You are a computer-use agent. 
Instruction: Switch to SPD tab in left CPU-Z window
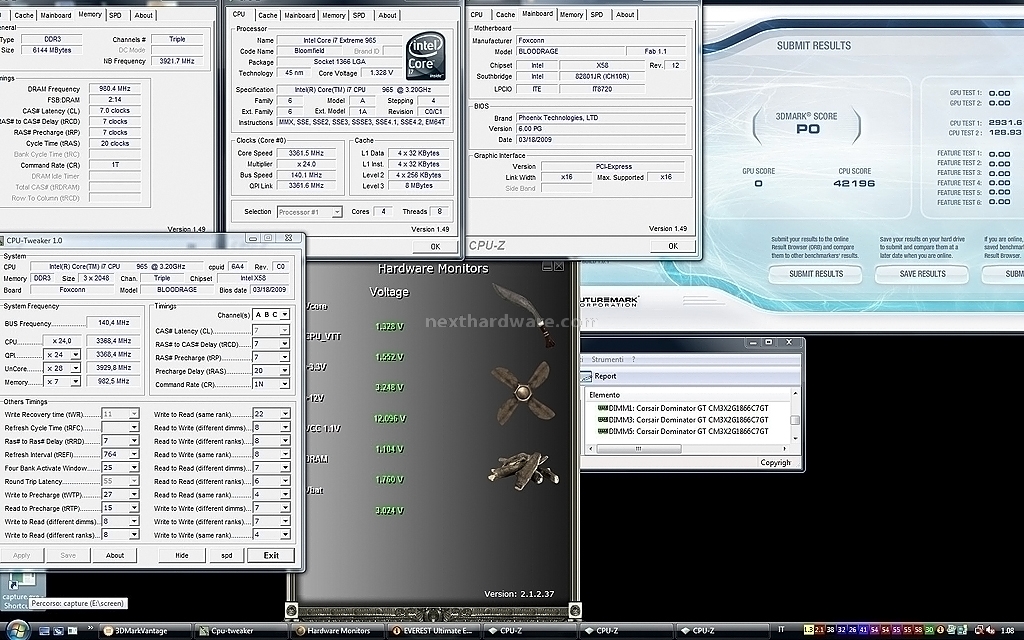click(x=116, y=15)
